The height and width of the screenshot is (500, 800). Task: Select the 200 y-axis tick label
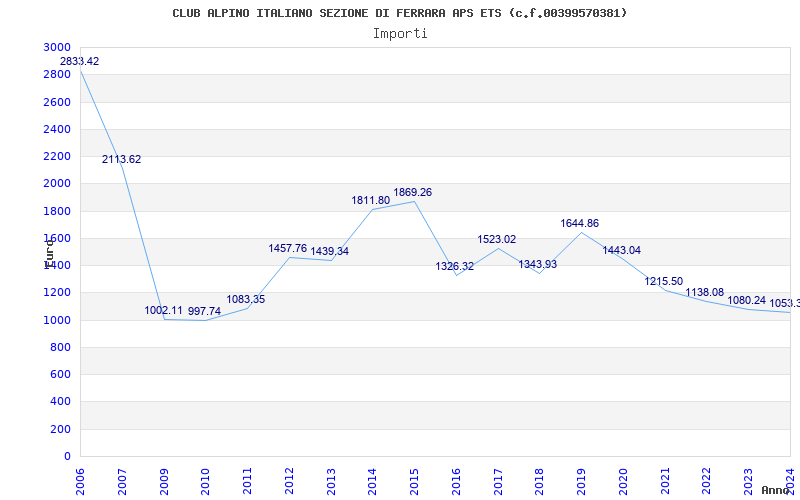coord(60,429)
